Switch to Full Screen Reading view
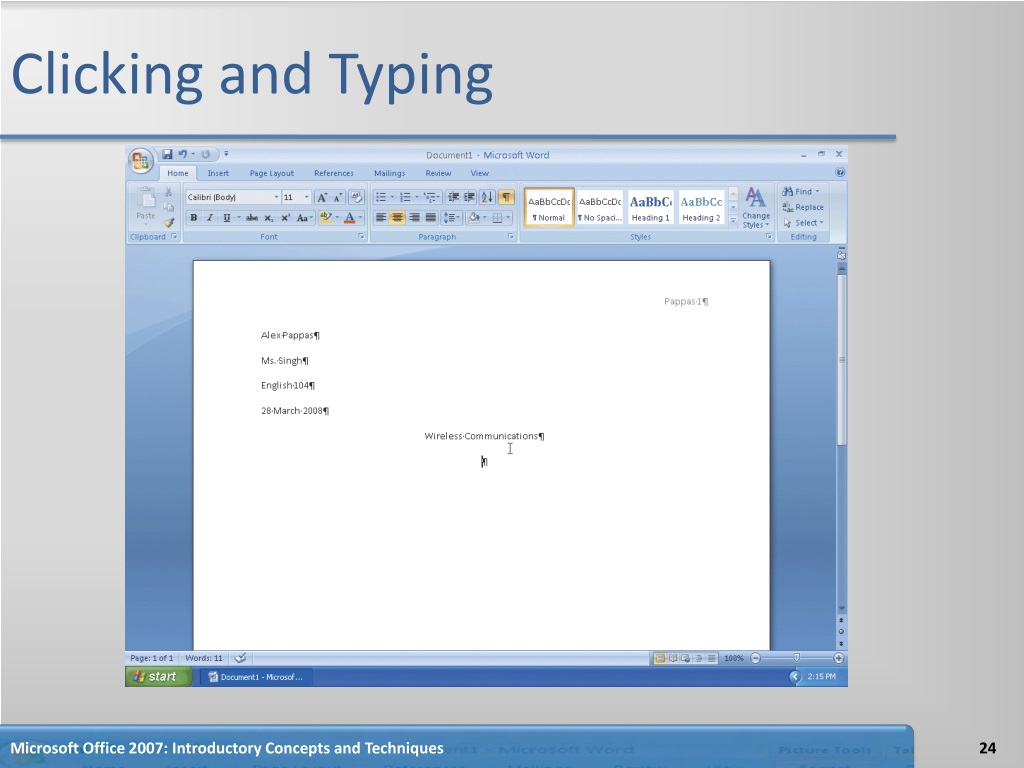Screen dimensions: 1024x768 [673, 658]
